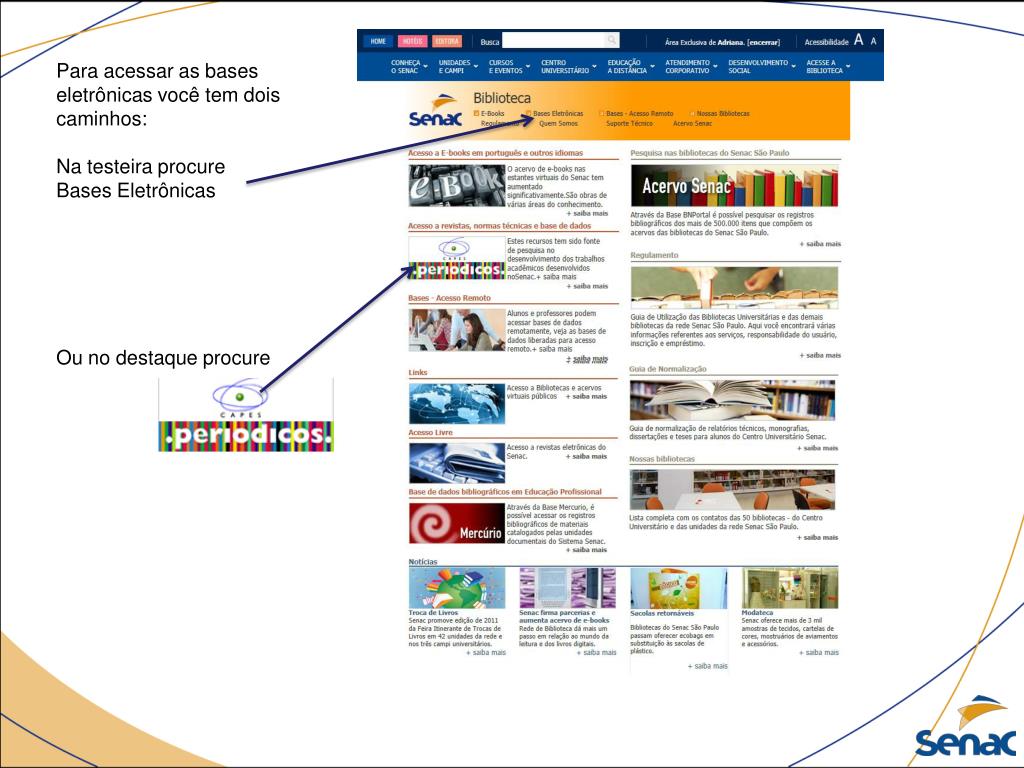Click the Regulamento card catalog photo
The image size is (1024, 768).
tap(734, 287)
